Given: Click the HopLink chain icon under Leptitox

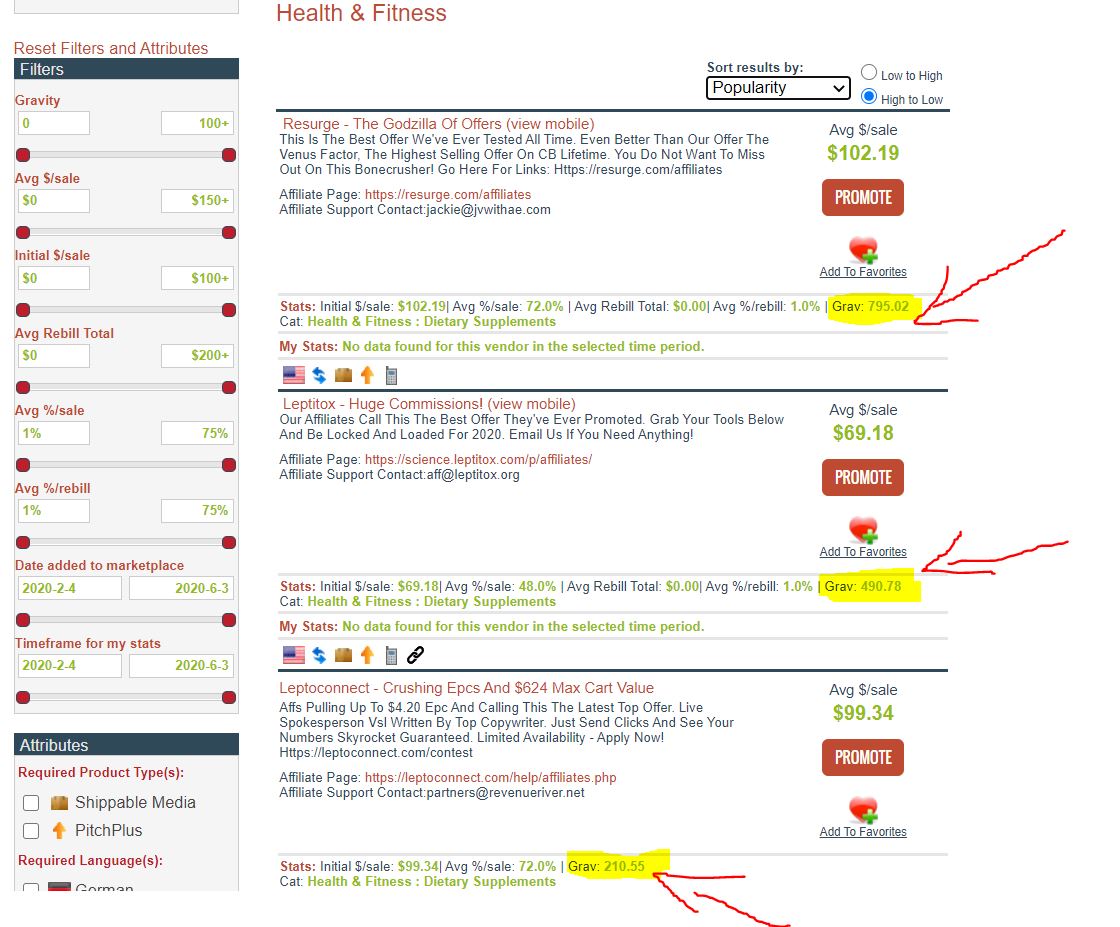Looking at the screenshot, I should (x=416, y=655).
